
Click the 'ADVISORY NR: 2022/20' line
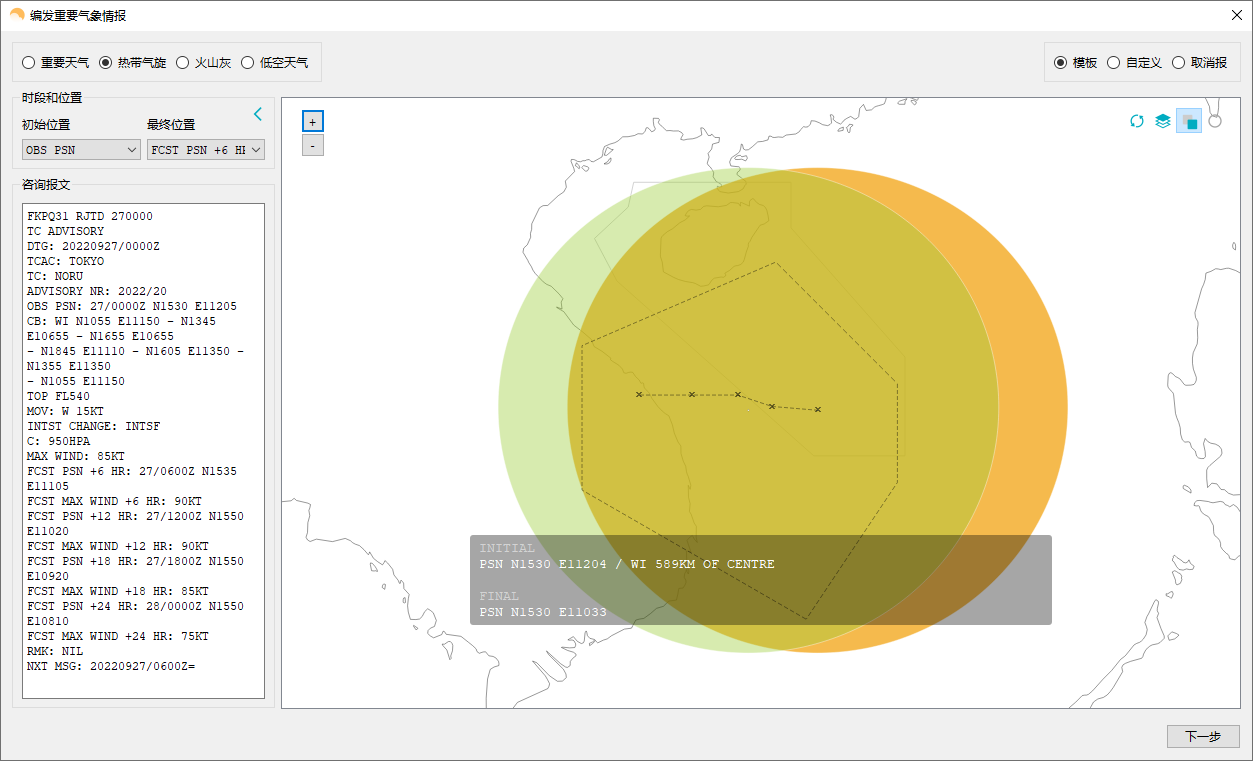[x=97, y=291]
